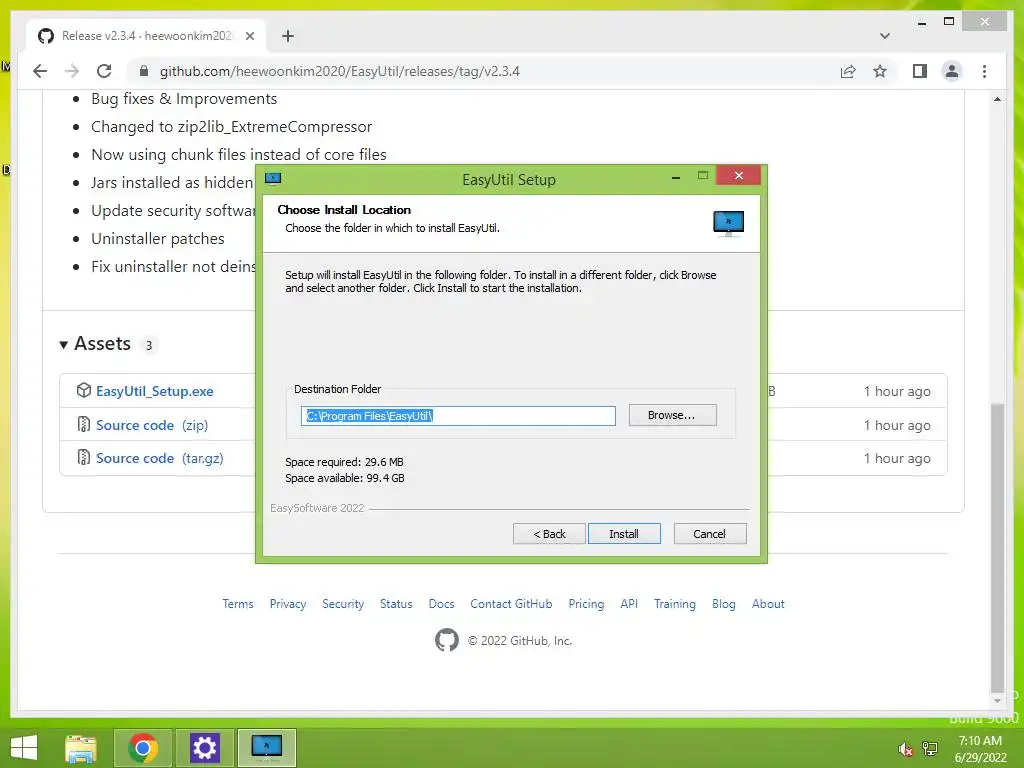Minimize the EasyUtil Setup dialog
This screenshot has height=768, width=1024.
click(676, 177)
